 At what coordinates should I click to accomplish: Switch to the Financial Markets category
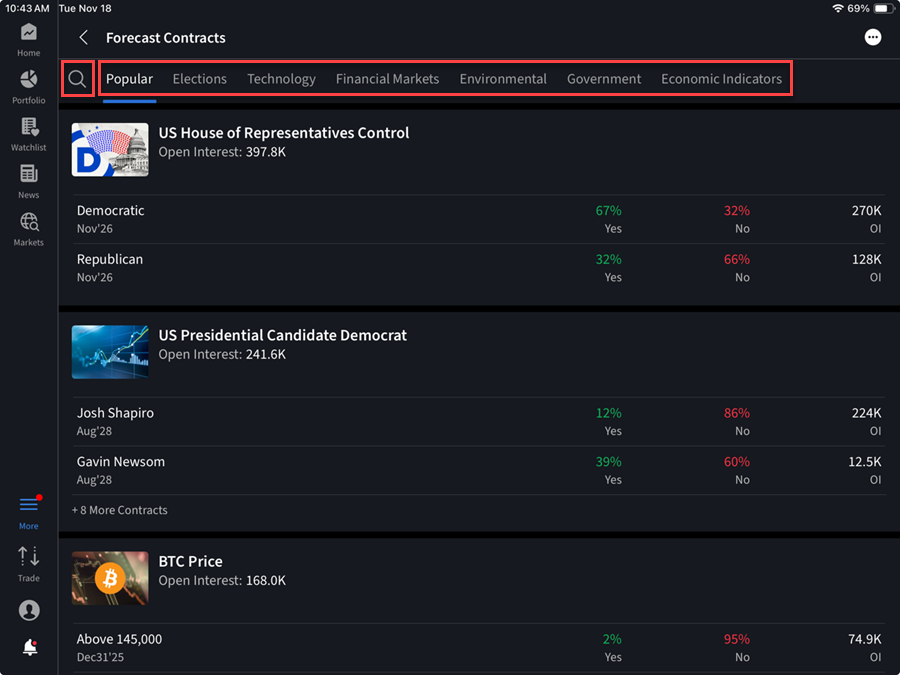coord(386,78)
